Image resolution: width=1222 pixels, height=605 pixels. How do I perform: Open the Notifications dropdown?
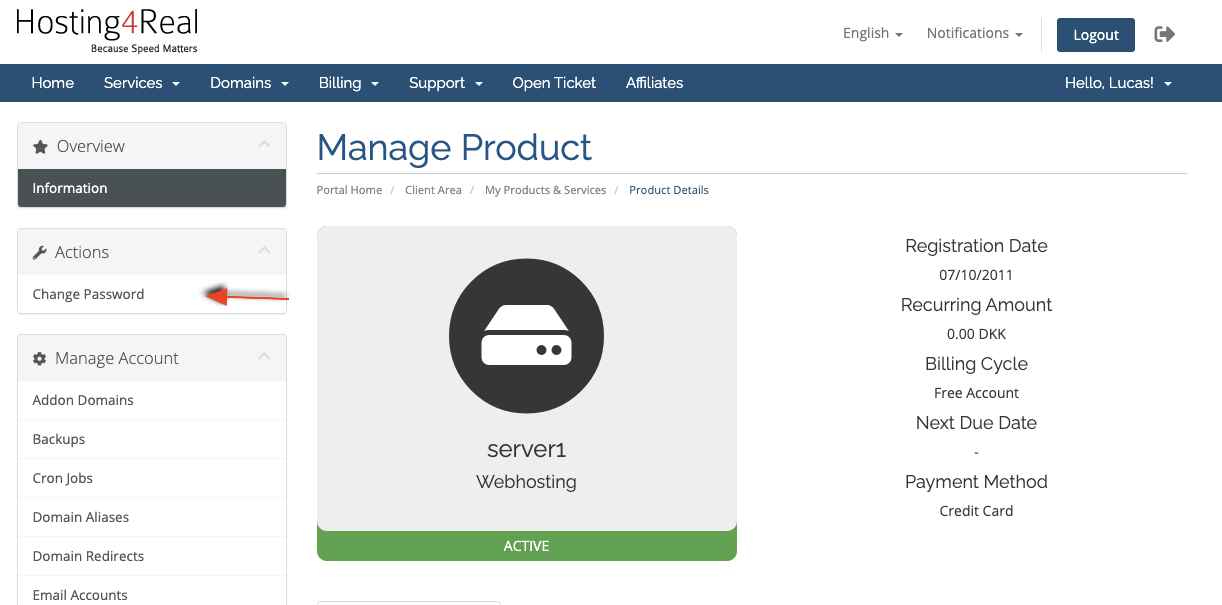click(974, 34)
